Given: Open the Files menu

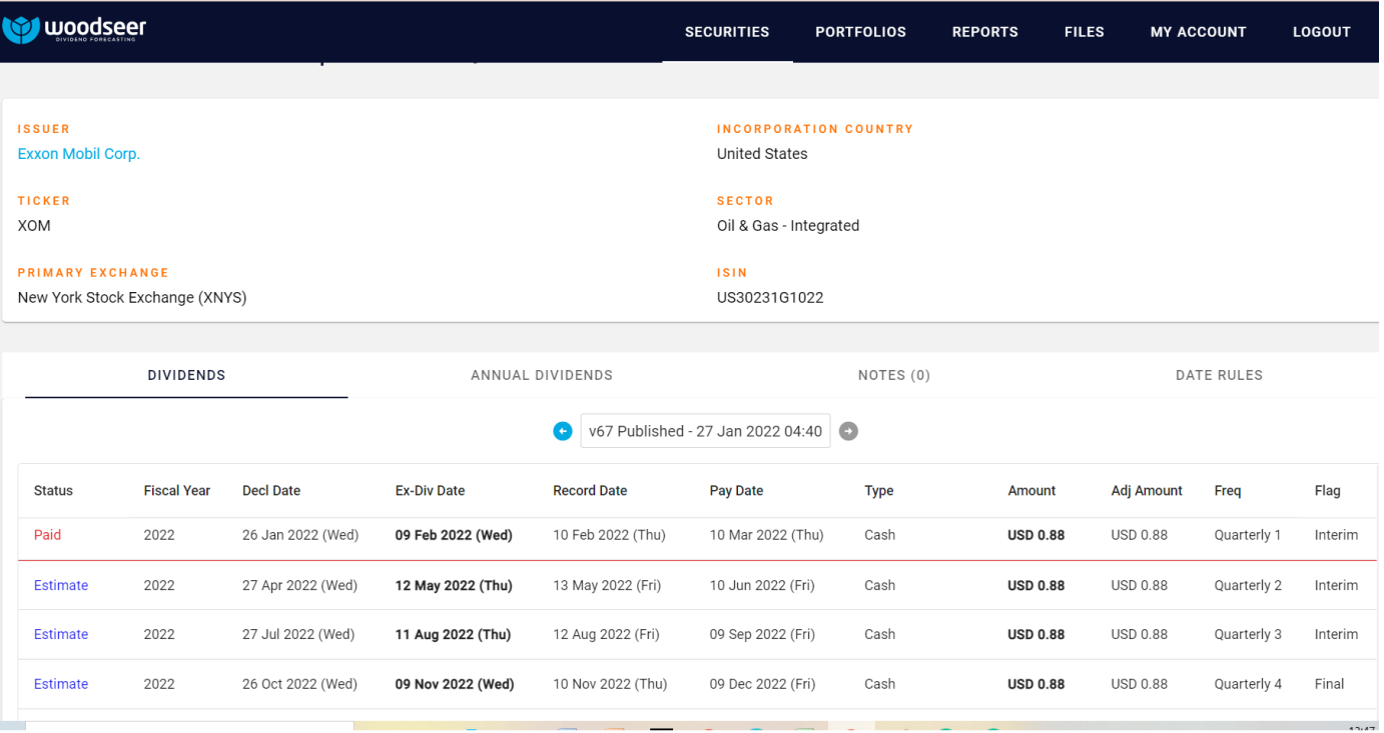Looking at the screenshot, I should [1084, 32].
